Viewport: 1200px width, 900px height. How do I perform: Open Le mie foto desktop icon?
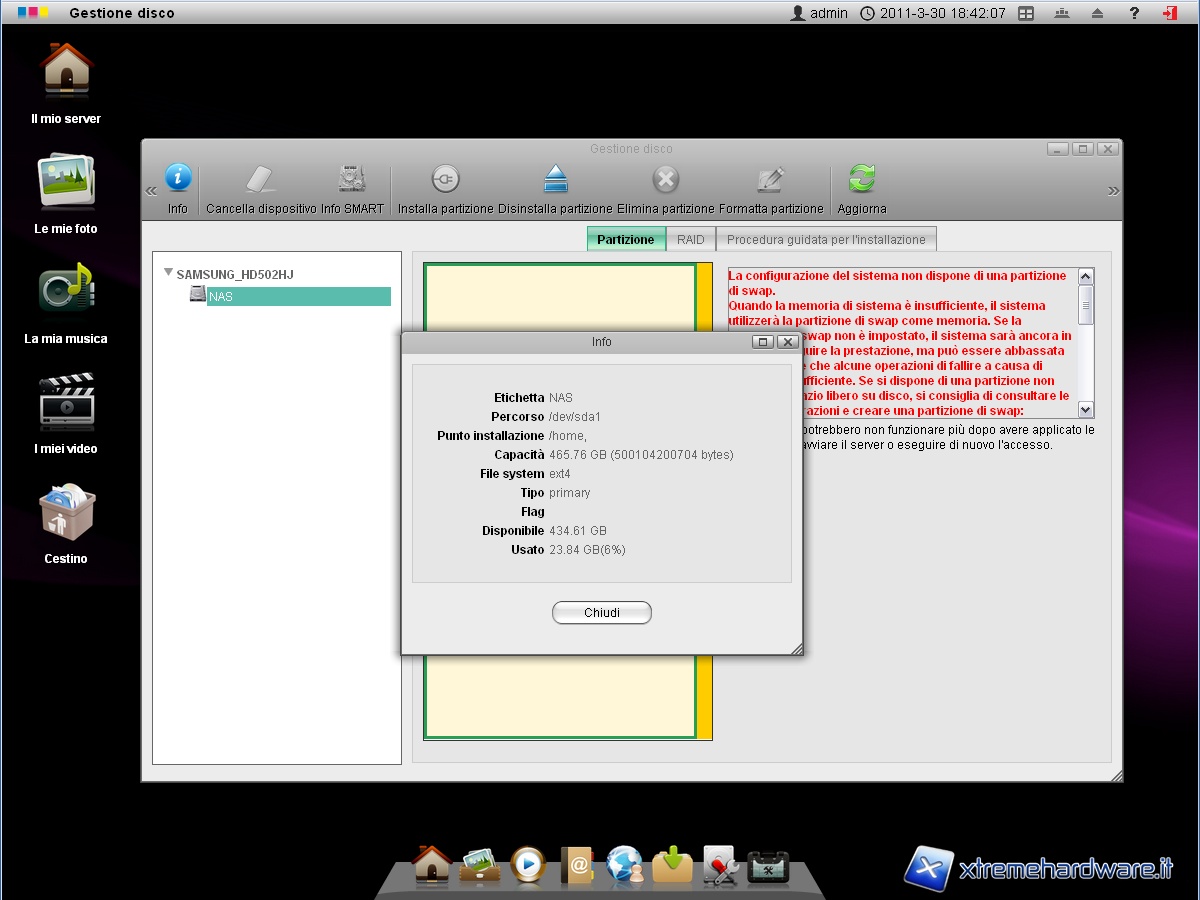(66, 182)
